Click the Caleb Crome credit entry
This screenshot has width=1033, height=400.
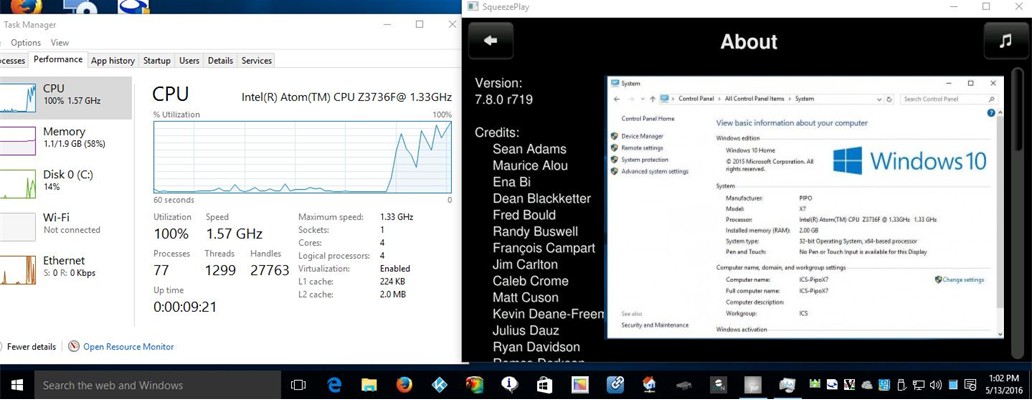tap(530, 281)
